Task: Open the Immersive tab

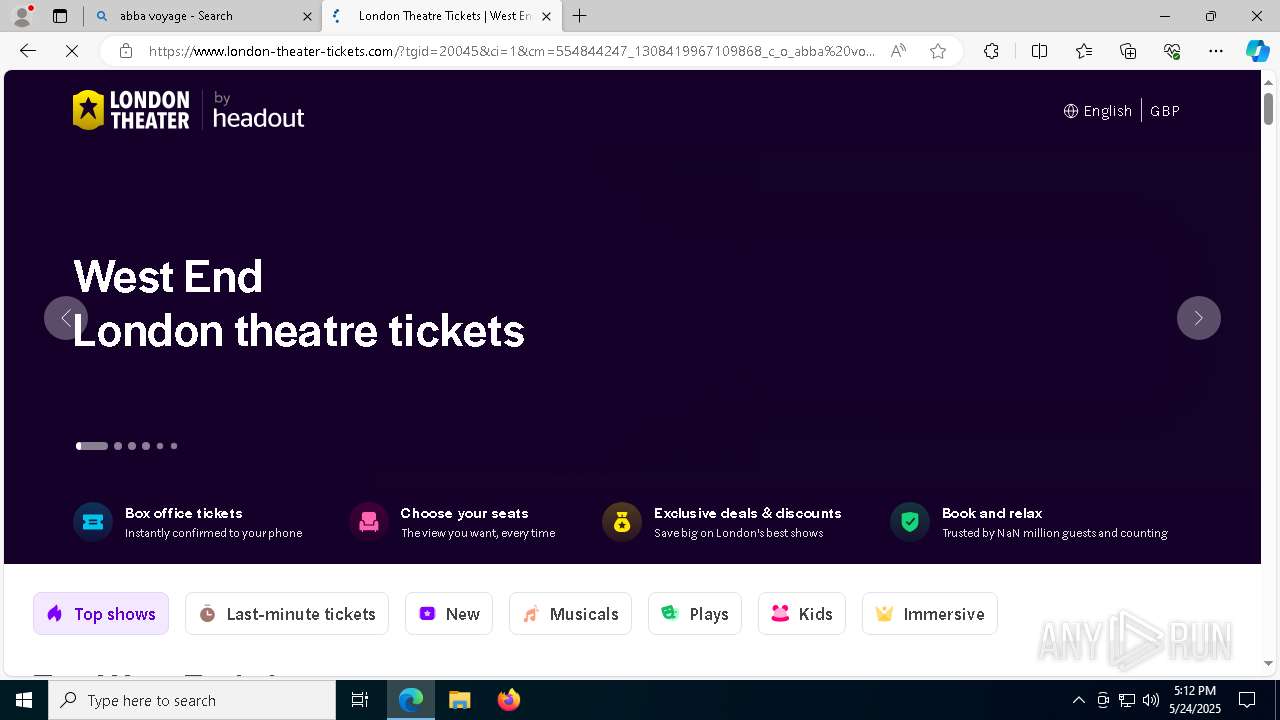Action: 930,614
